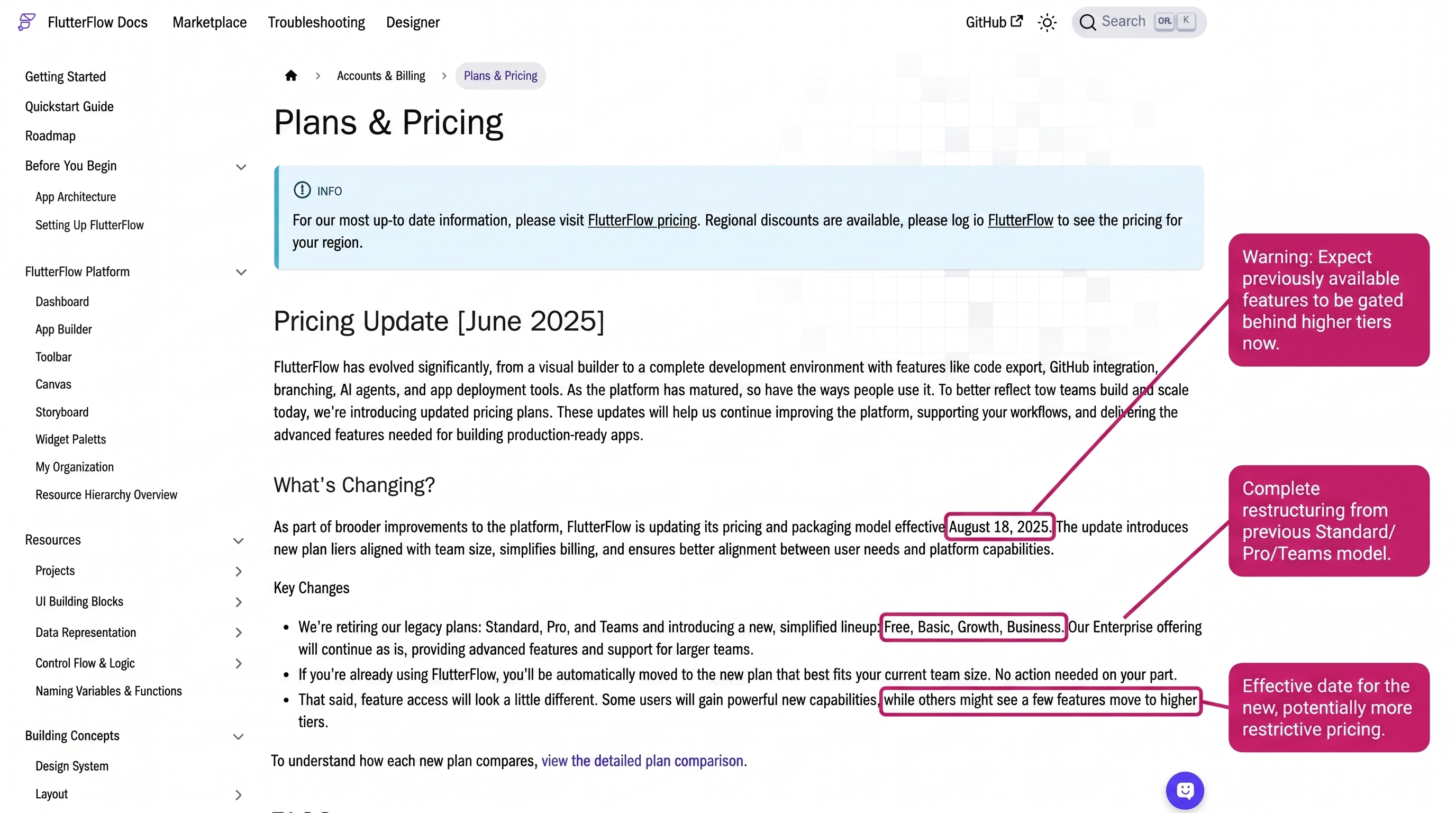
Task: Click the Key Changes text
Action: tap(311, 588)
